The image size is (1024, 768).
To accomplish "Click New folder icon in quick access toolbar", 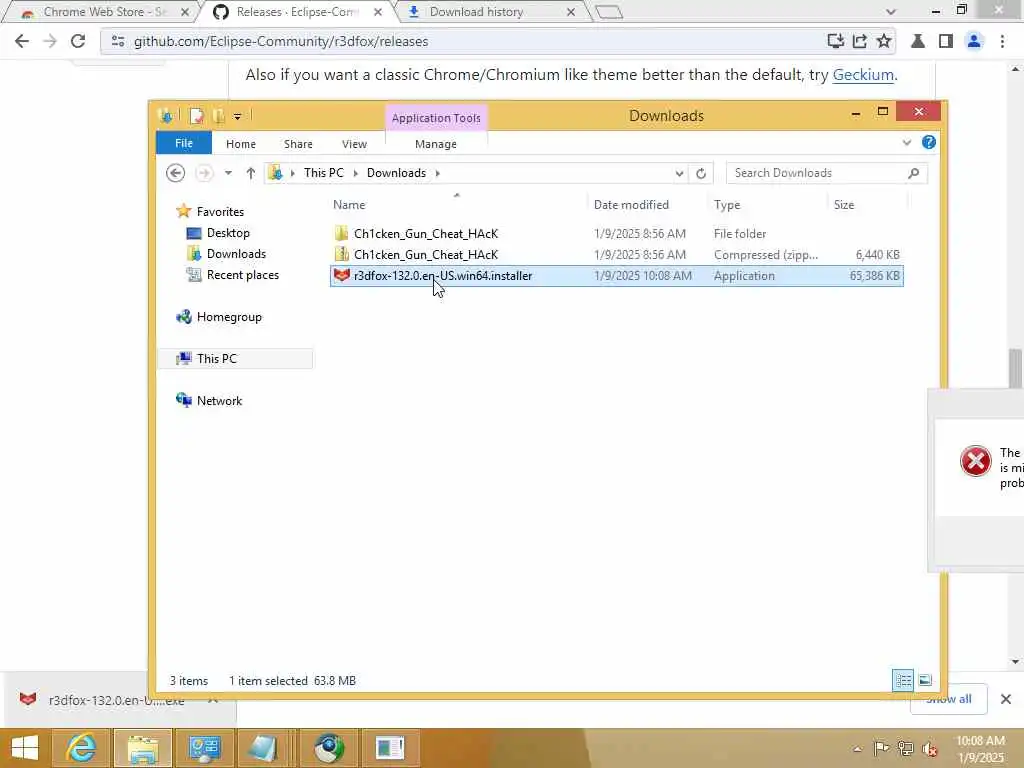I will click(x=218, y=116).
